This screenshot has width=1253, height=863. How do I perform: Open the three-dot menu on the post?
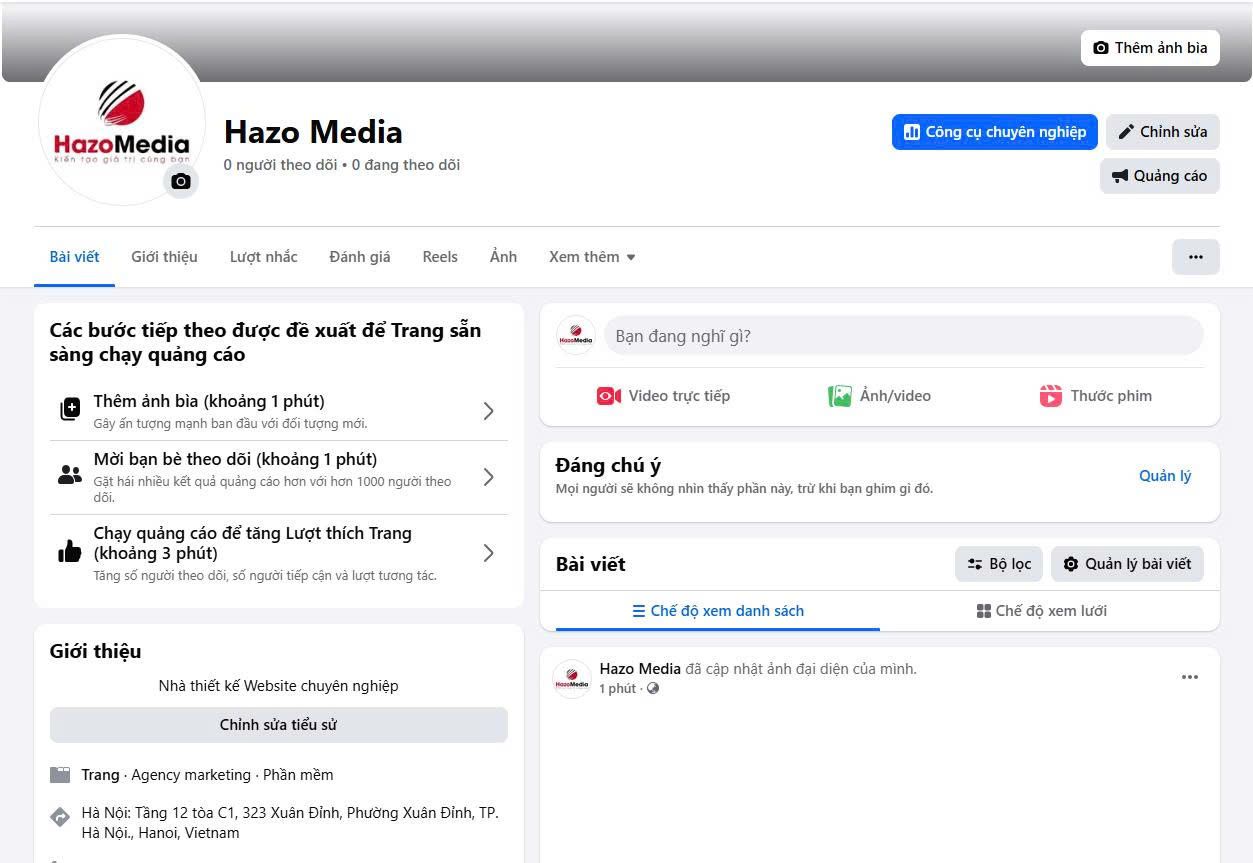point(1189,677)
